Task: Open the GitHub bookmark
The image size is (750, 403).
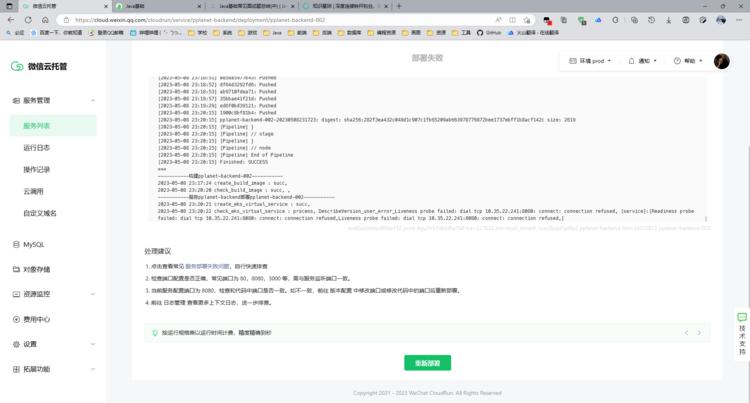Action: point(489,33)
